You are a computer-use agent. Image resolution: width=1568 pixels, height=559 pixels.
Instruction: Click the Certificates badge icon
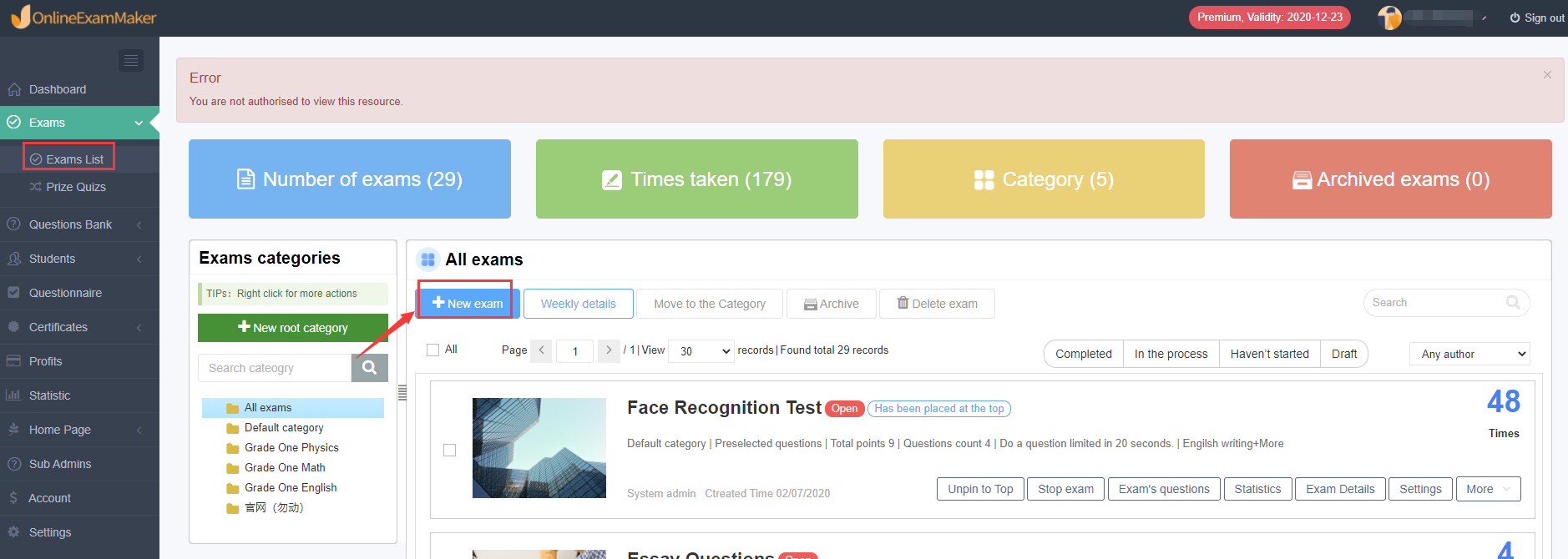click(x=13, y=327)
